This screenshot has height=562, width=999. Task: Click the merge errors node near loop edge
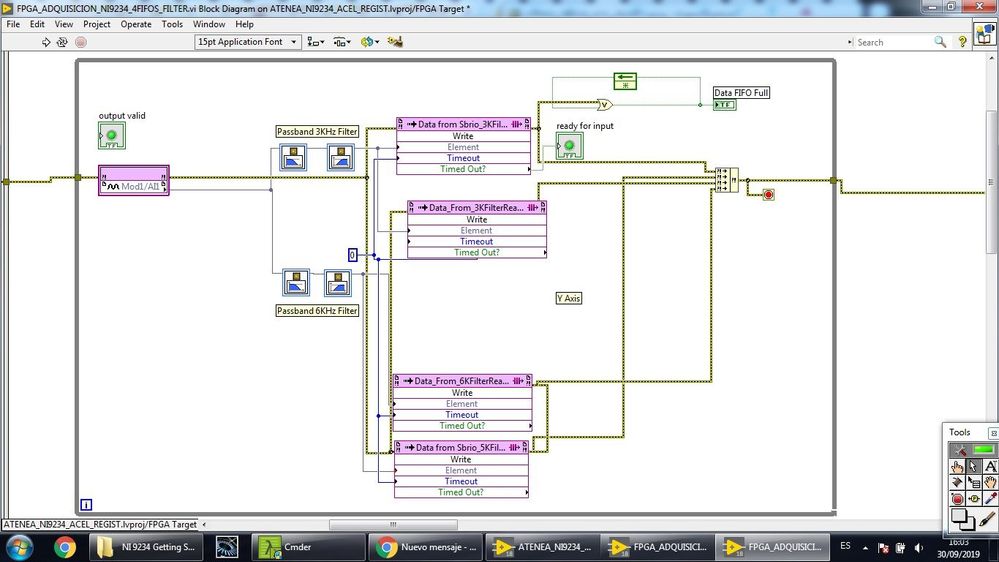(726, 180)
